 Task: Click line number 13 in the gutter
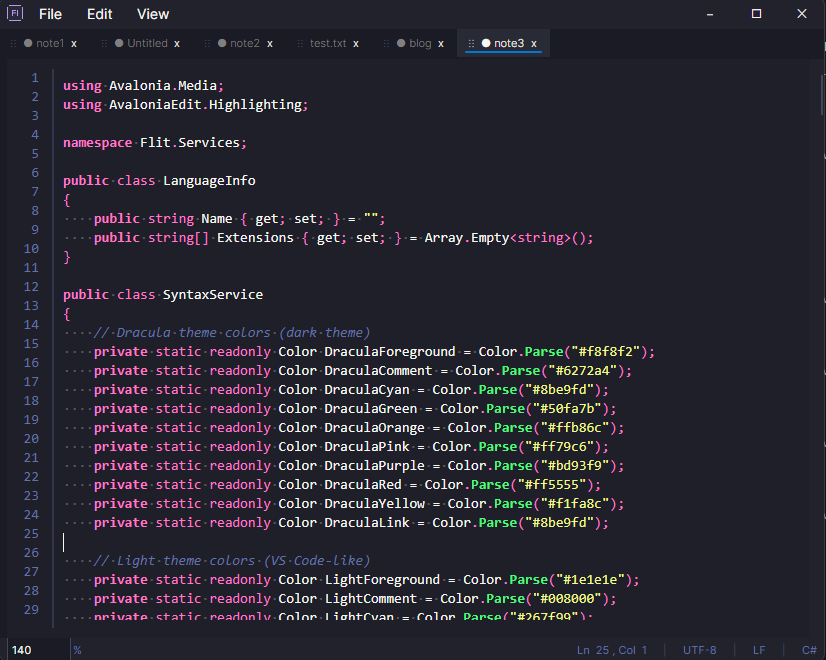point(32,306)
